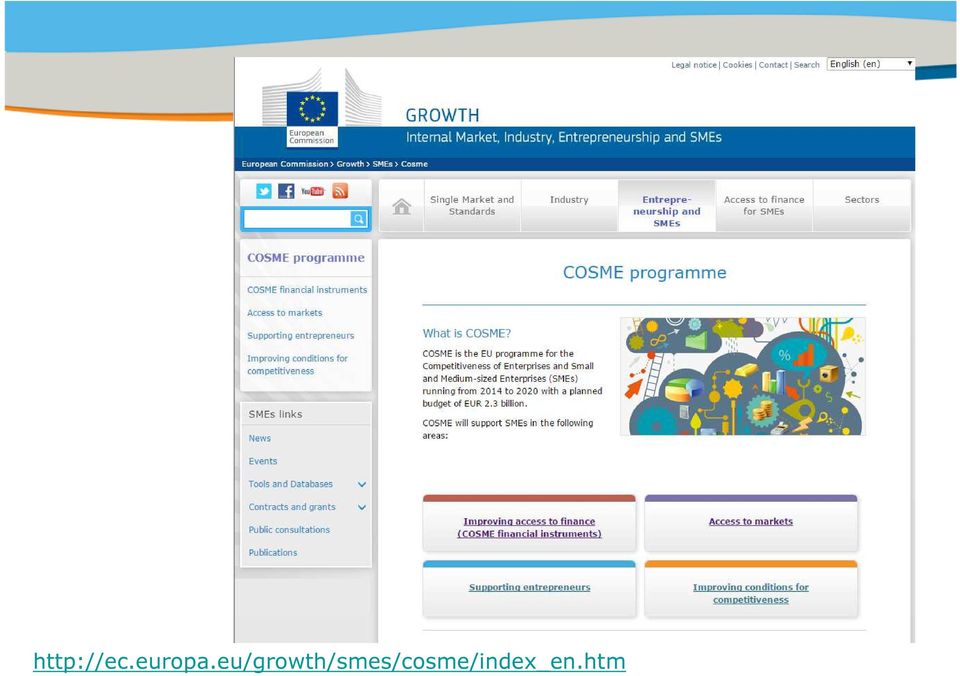Select Entrepreneurship and SMEs tab

point(667,206)
